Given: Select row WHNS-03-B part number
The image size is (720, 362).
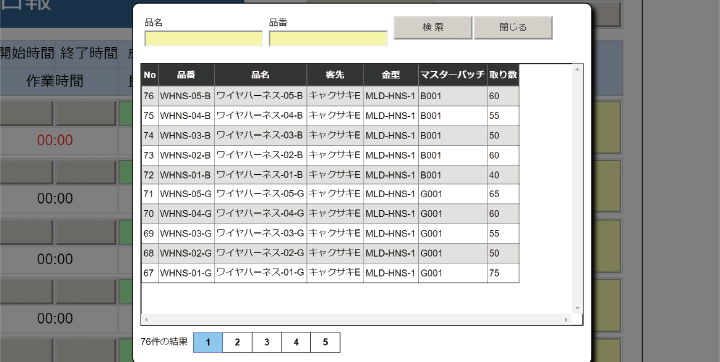Looking at the screenshot, I should coord(185,136).
